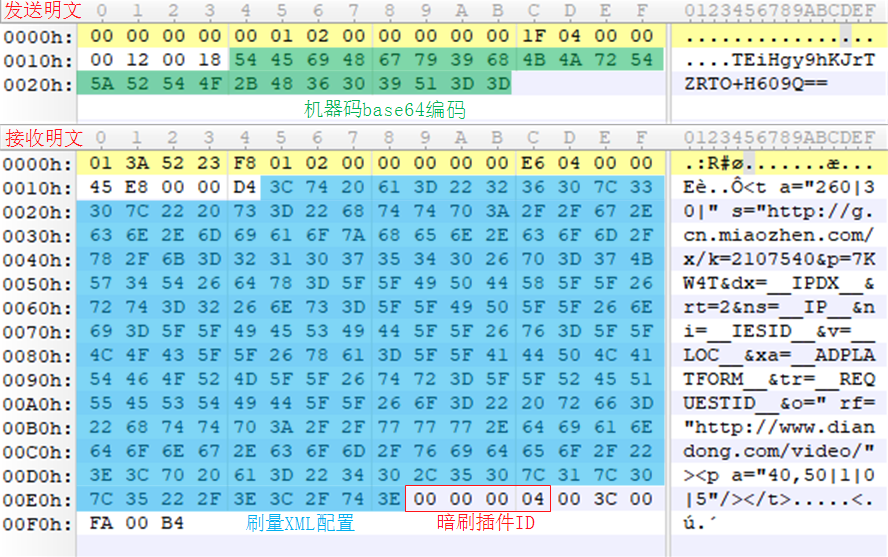Select byte B4 in the 00F0h row

pos(173,523)
